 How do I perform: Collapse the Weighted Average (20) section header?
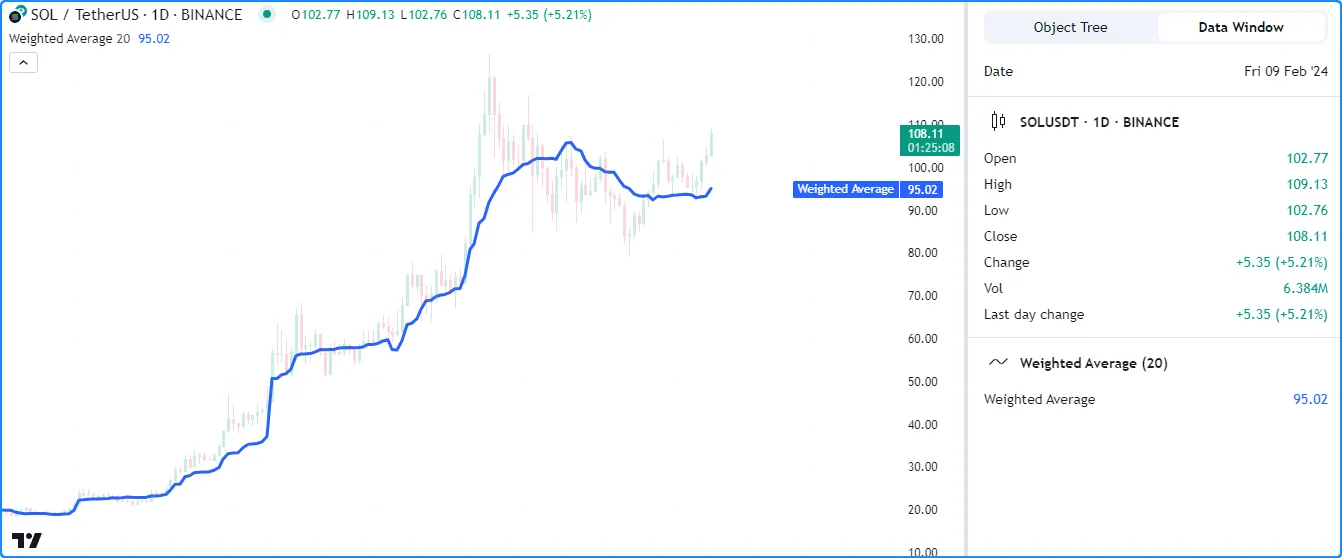1093,363
